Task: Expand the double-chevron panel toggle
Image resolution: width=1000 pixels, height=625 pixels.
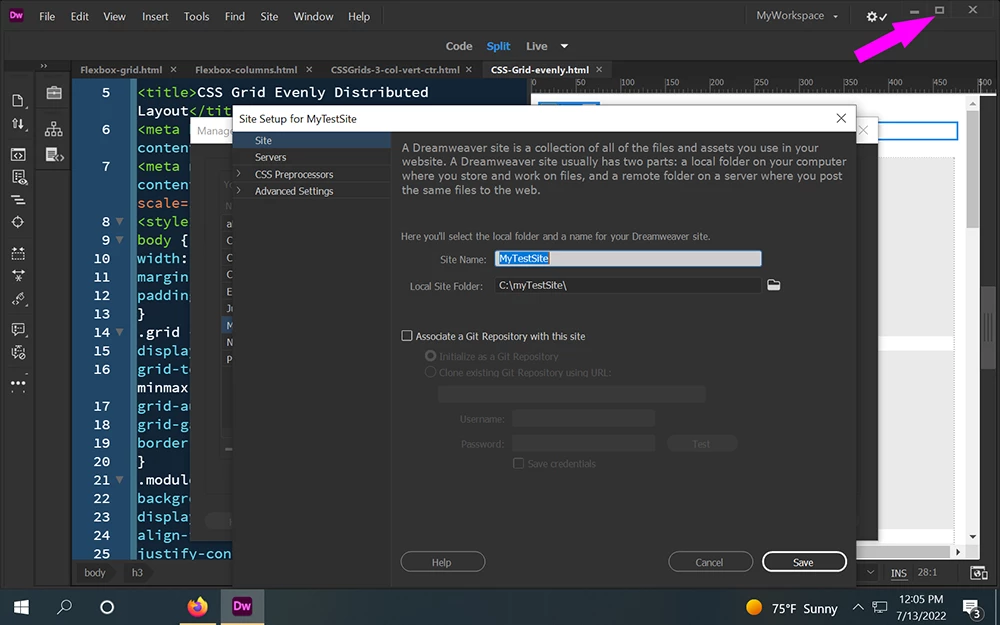Action: point(43,66)
